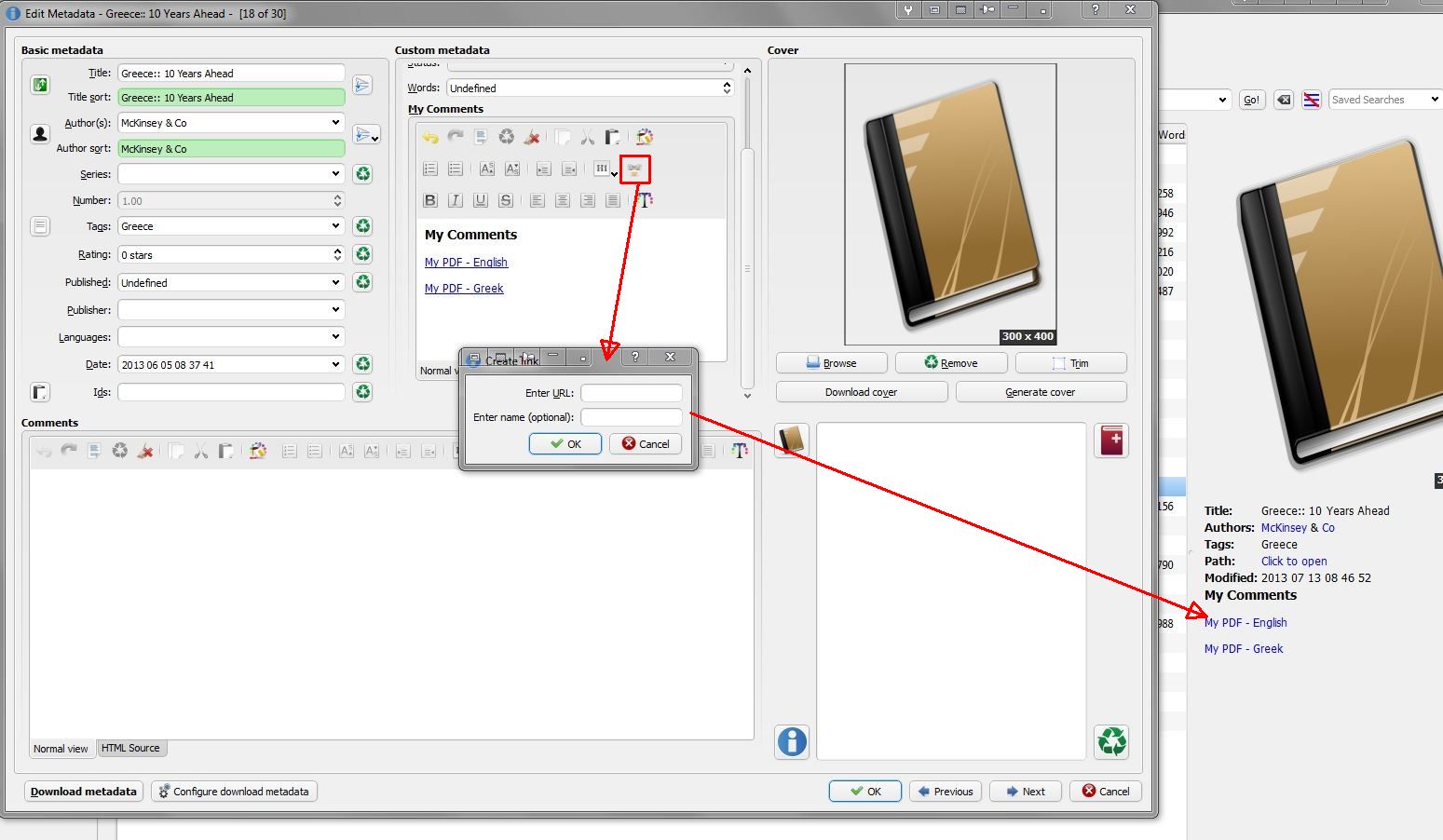
Task: Insert ordered list in My Comments
Action: coord(430,169)
